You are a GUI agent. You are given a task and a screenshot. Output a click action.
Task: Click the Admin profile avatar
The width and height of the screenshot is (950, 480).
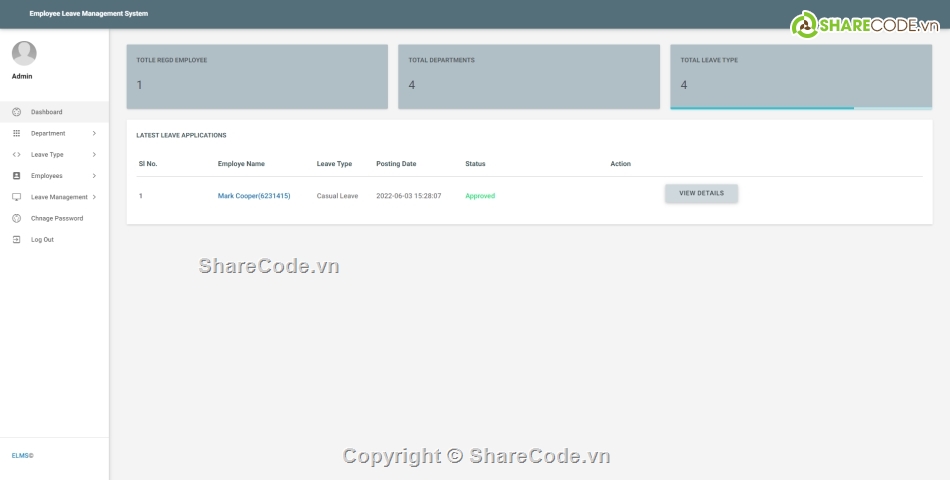[x=24, y=53]
